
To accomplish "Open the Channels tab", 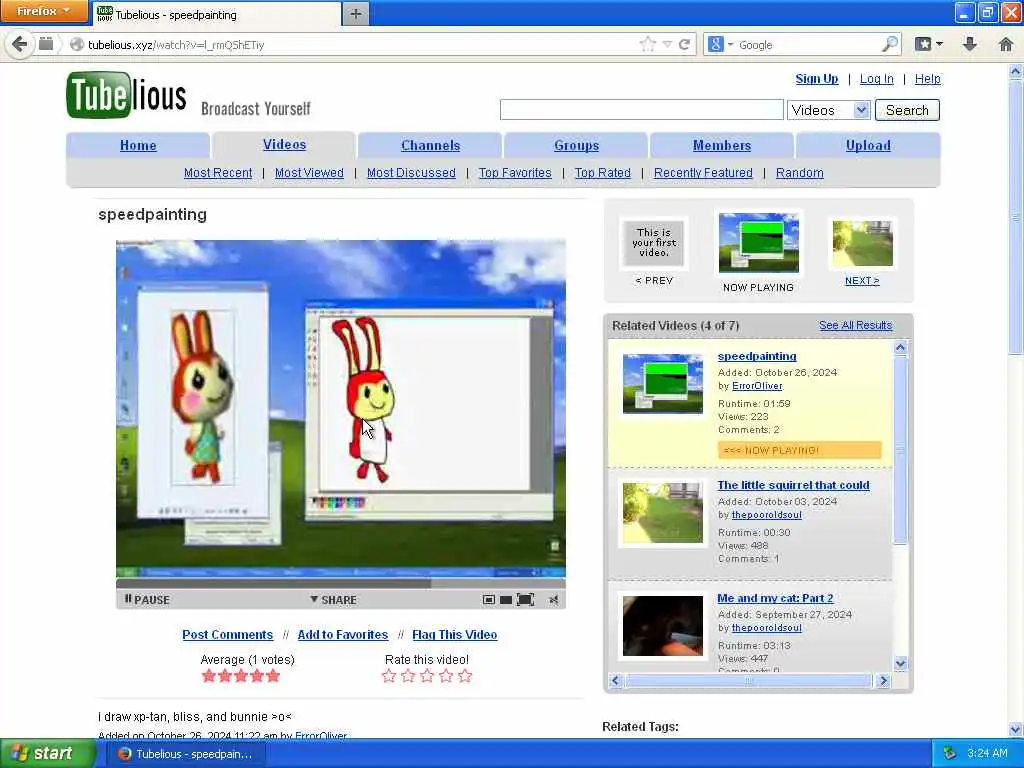I will pos(430,145).
